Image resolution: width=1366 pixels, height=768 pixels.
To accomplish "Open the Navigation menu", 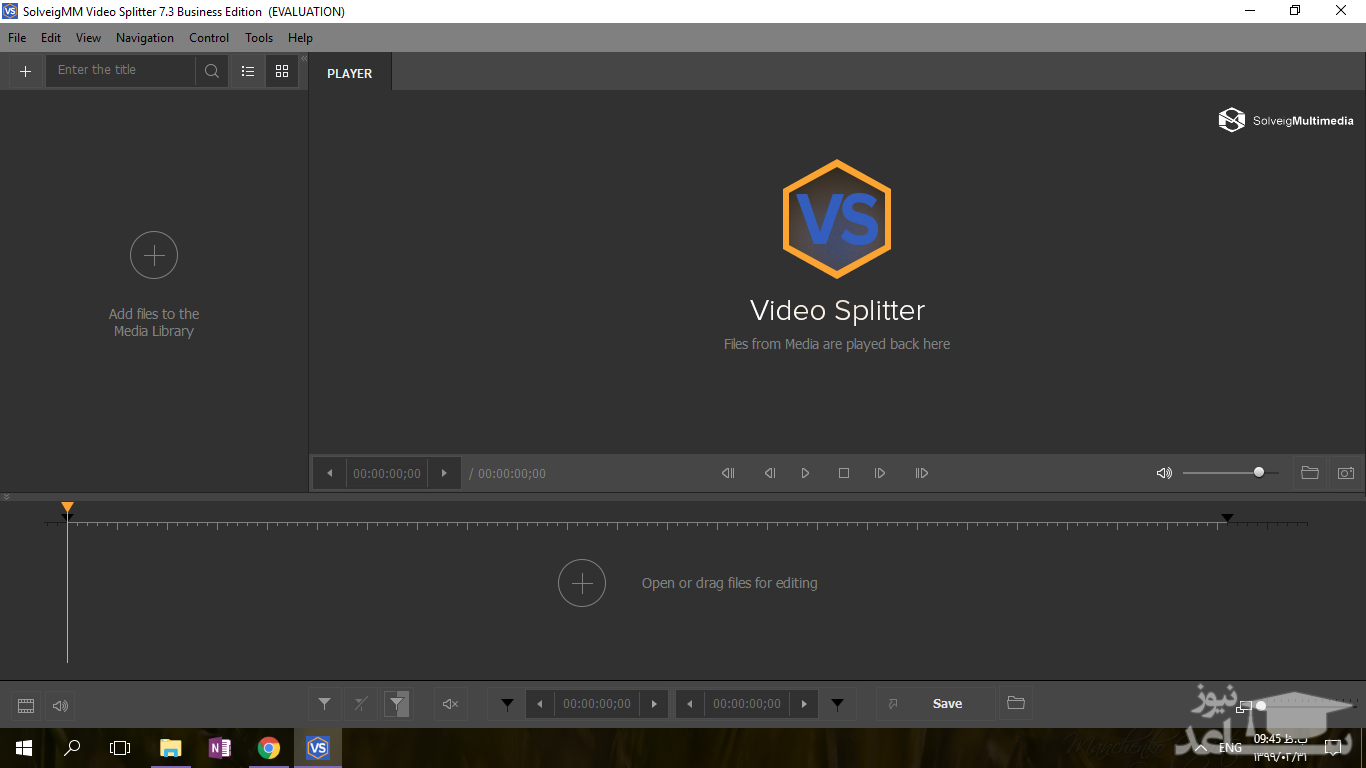I will click(145, 38).
